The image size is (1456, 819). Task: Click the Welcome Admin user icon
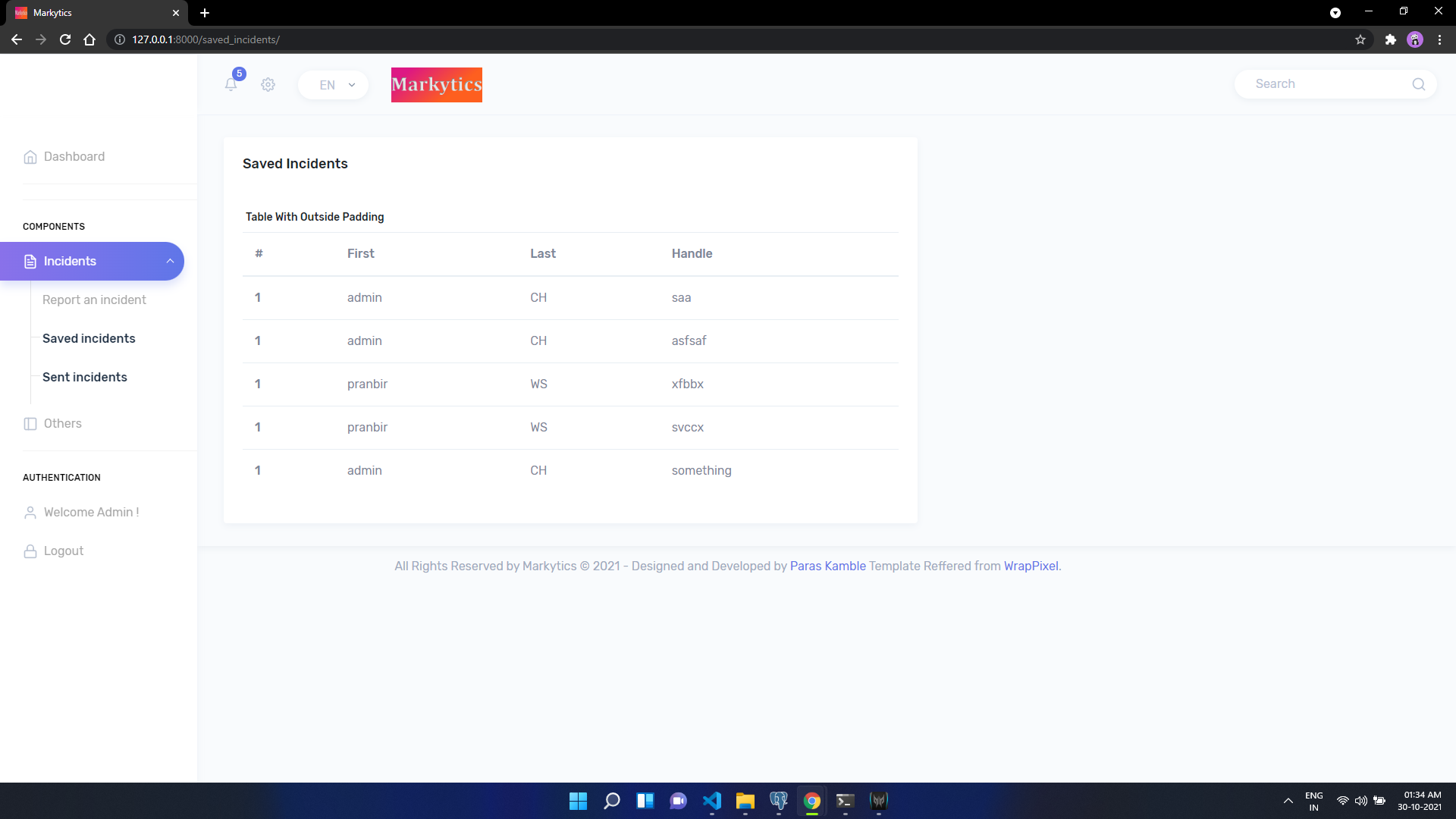[x=30, y=512]
